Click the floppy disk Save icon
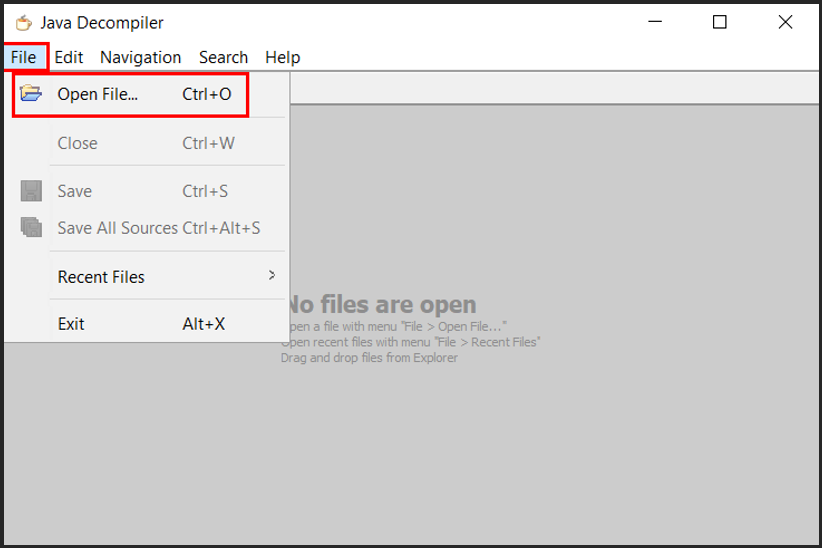The height and width of the screenshot is (548, 822). click(31, 191)
